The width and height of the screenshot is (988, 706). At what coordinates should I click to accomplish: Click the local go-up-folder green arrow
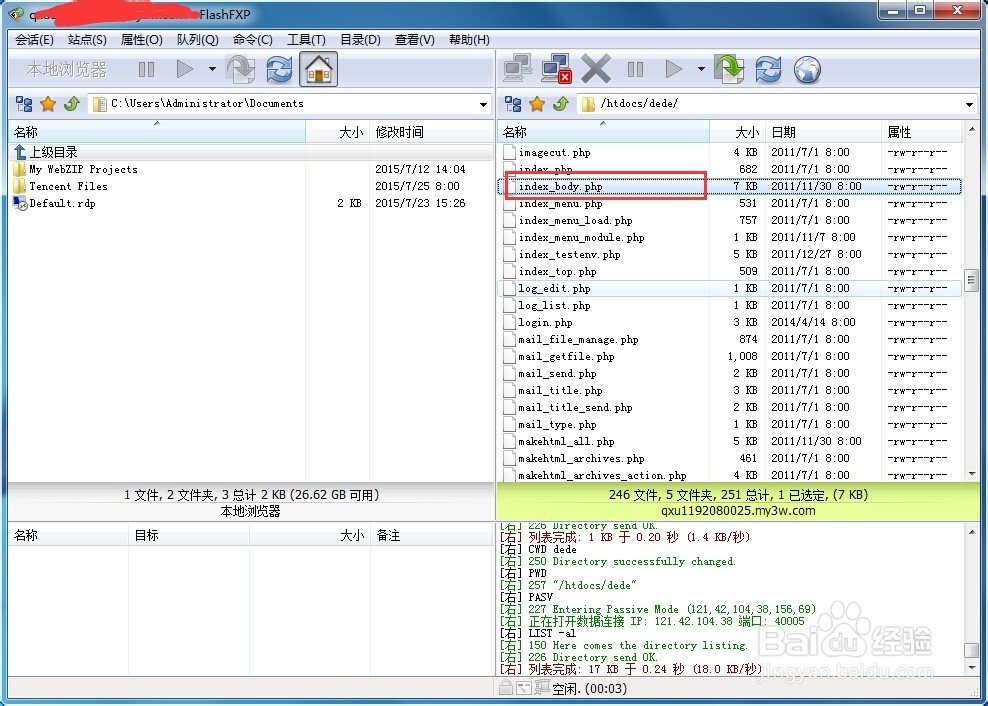72,104
